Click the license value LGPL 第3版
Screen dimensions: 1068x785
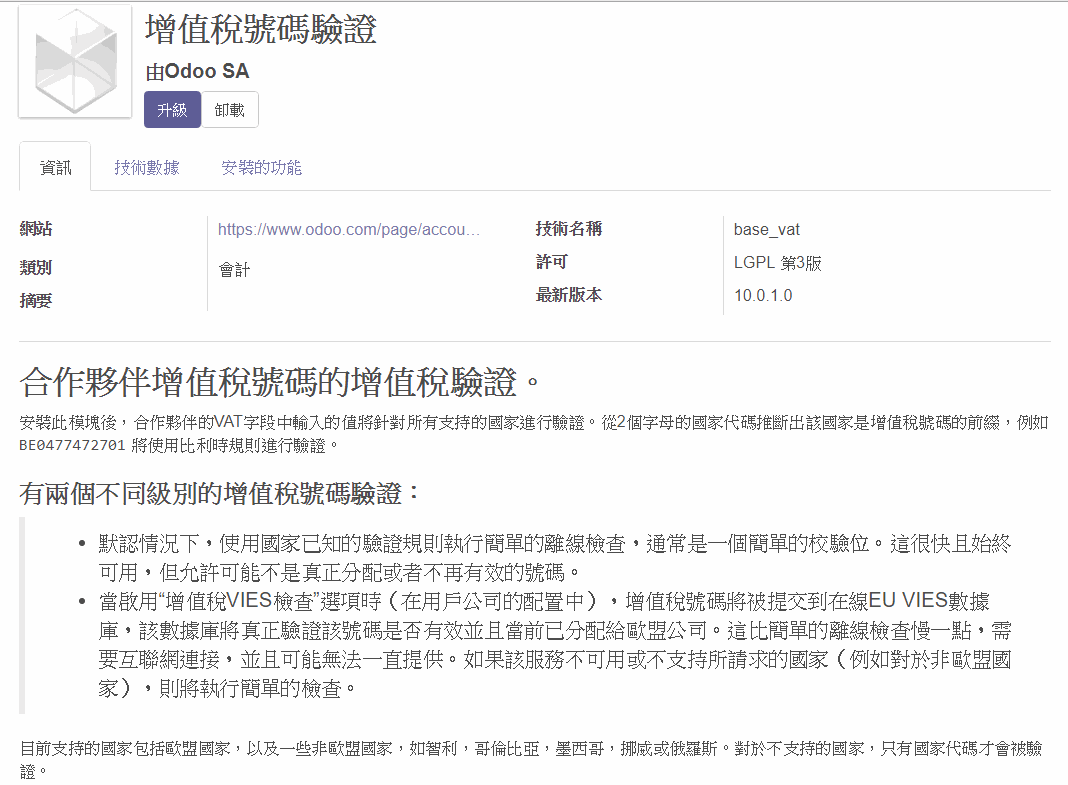(x=778, y=263)
